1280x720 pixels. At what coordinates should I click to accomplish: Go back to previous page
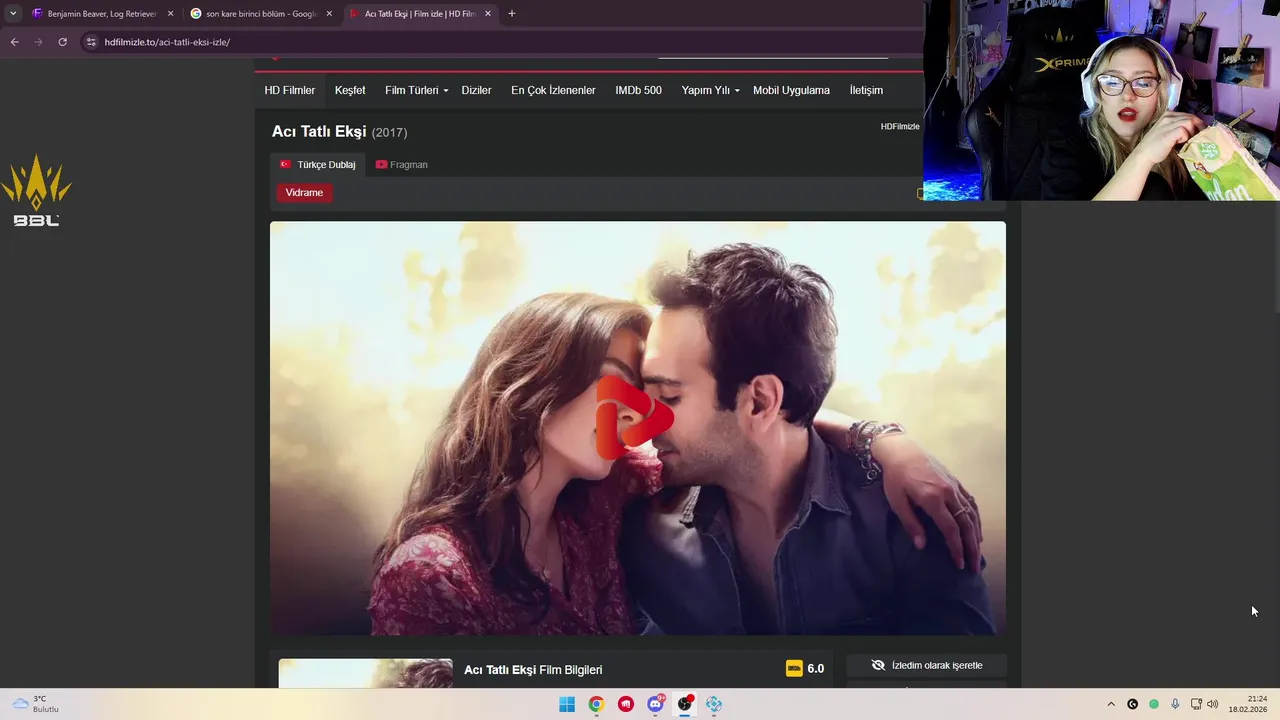pos(14,42)
